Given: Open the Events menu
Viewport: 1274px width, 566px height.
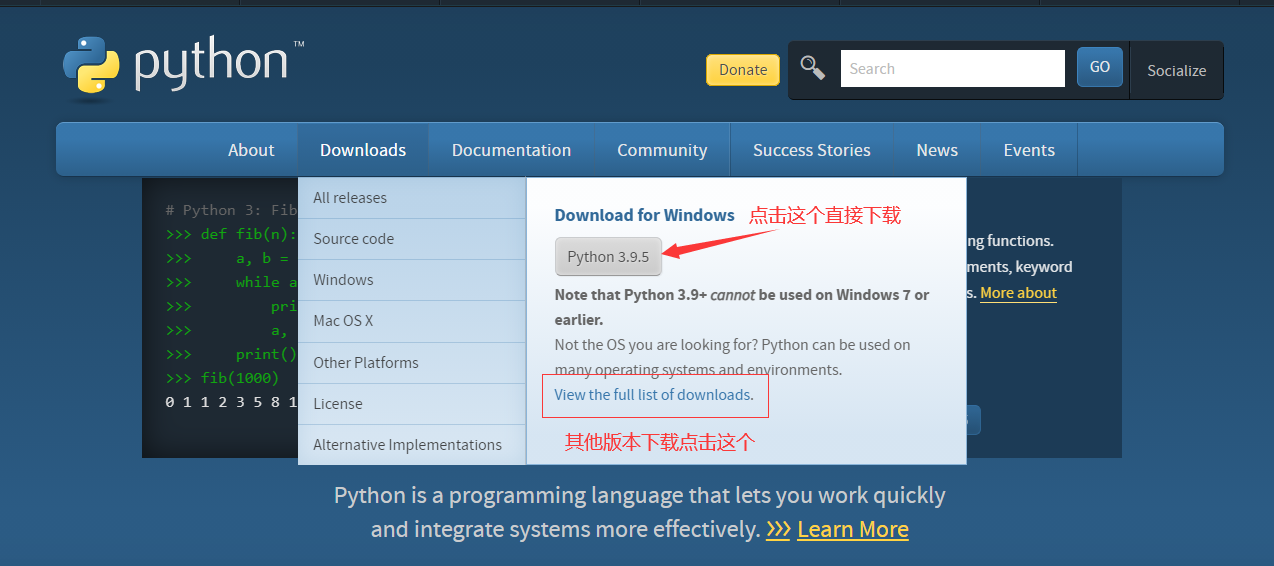Looking at the screenshot, I should click(1029, 150).
